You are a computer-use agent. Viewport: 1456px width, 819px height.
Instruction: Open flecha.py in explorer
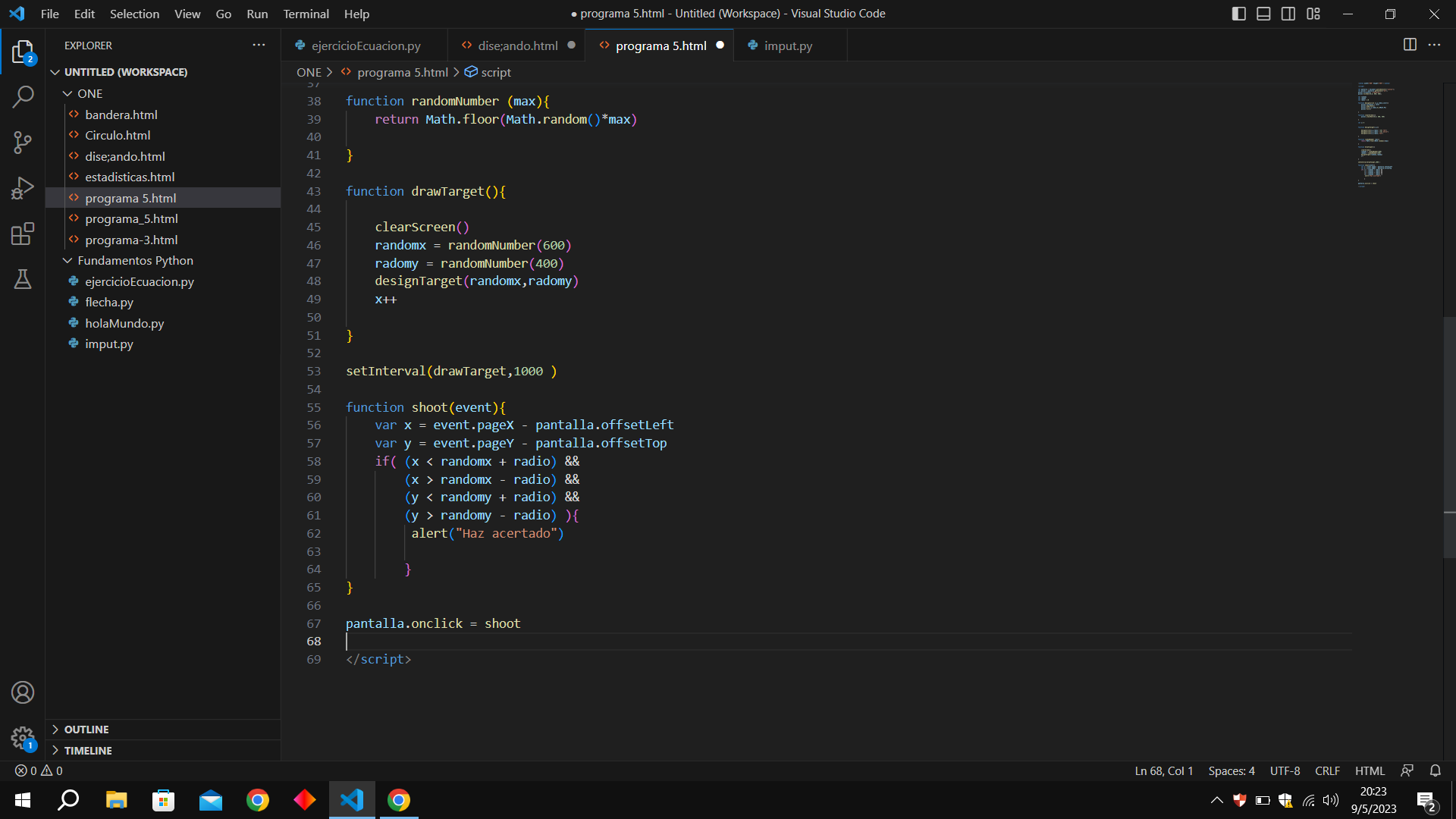click(x=163, y=302)
